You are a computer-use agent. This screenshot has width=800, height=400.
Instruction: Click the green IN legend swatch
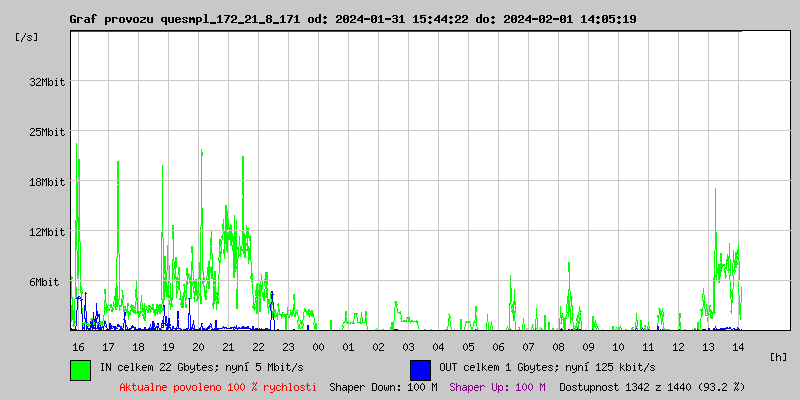click(x=80, y=369)
